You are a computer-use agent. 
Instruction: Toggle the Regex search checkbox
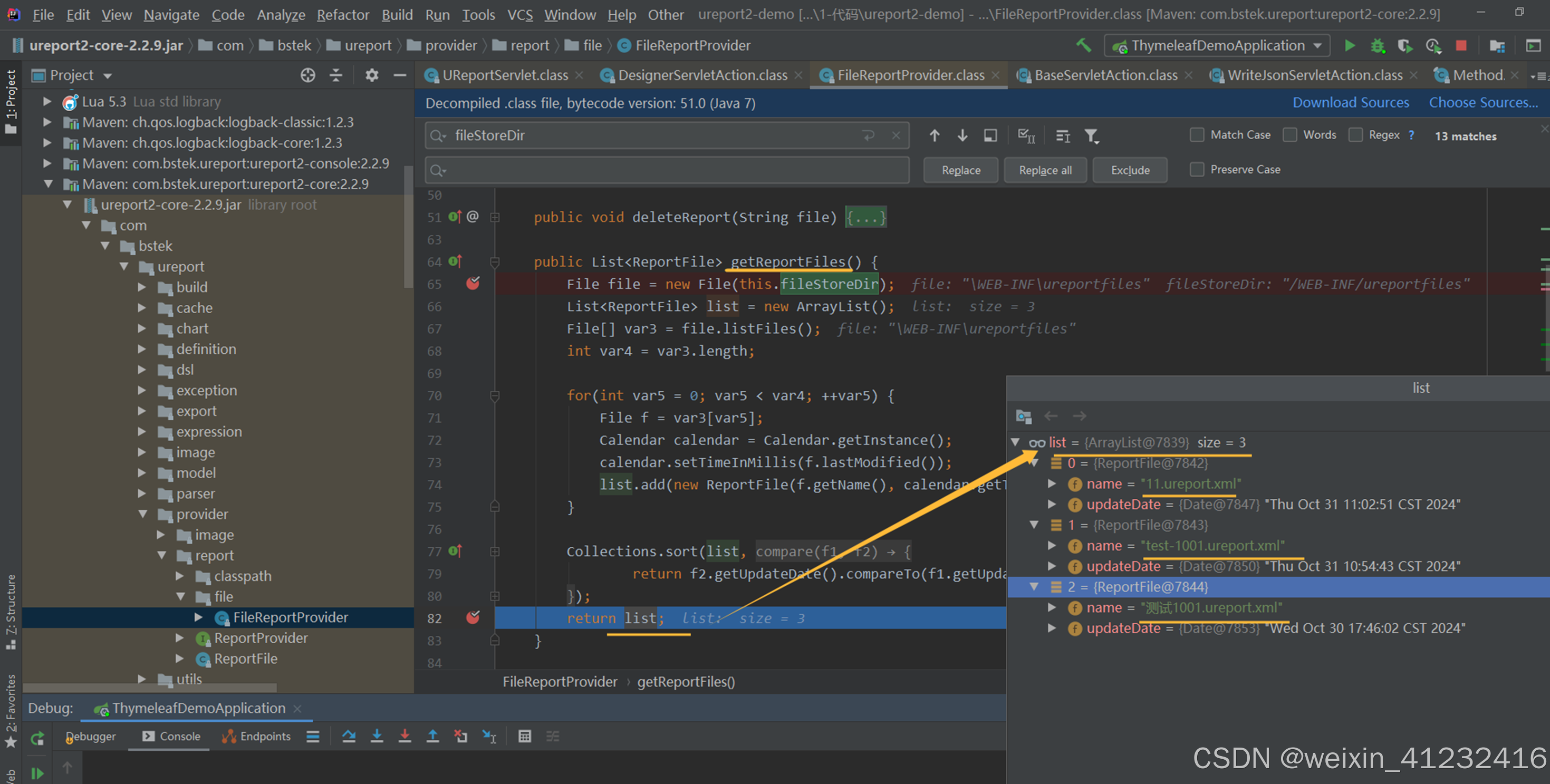click(1355, 135)
